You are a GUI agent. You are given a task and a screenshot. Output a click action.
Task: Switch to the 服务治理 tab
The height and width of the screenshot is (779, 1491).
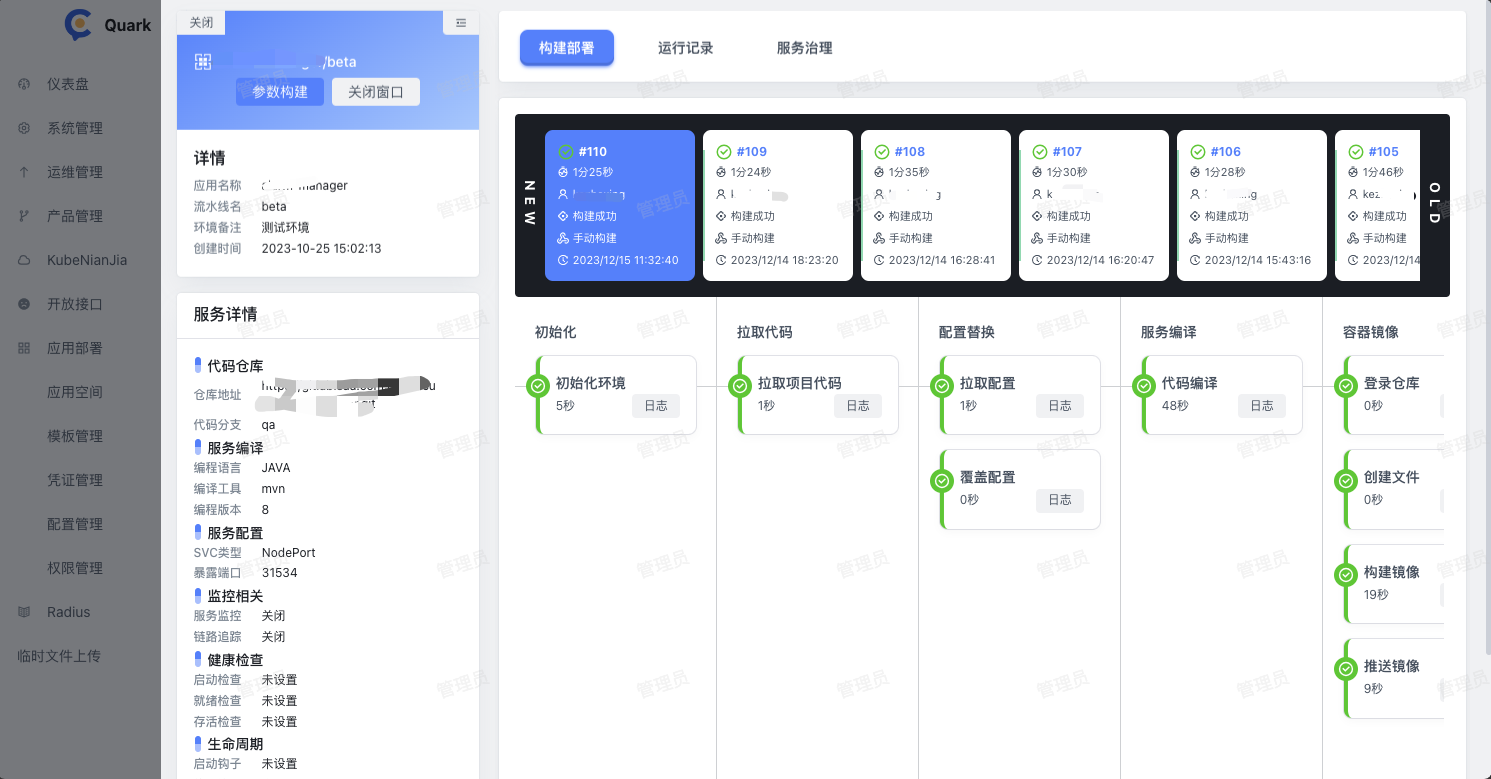tap(805, 48)
